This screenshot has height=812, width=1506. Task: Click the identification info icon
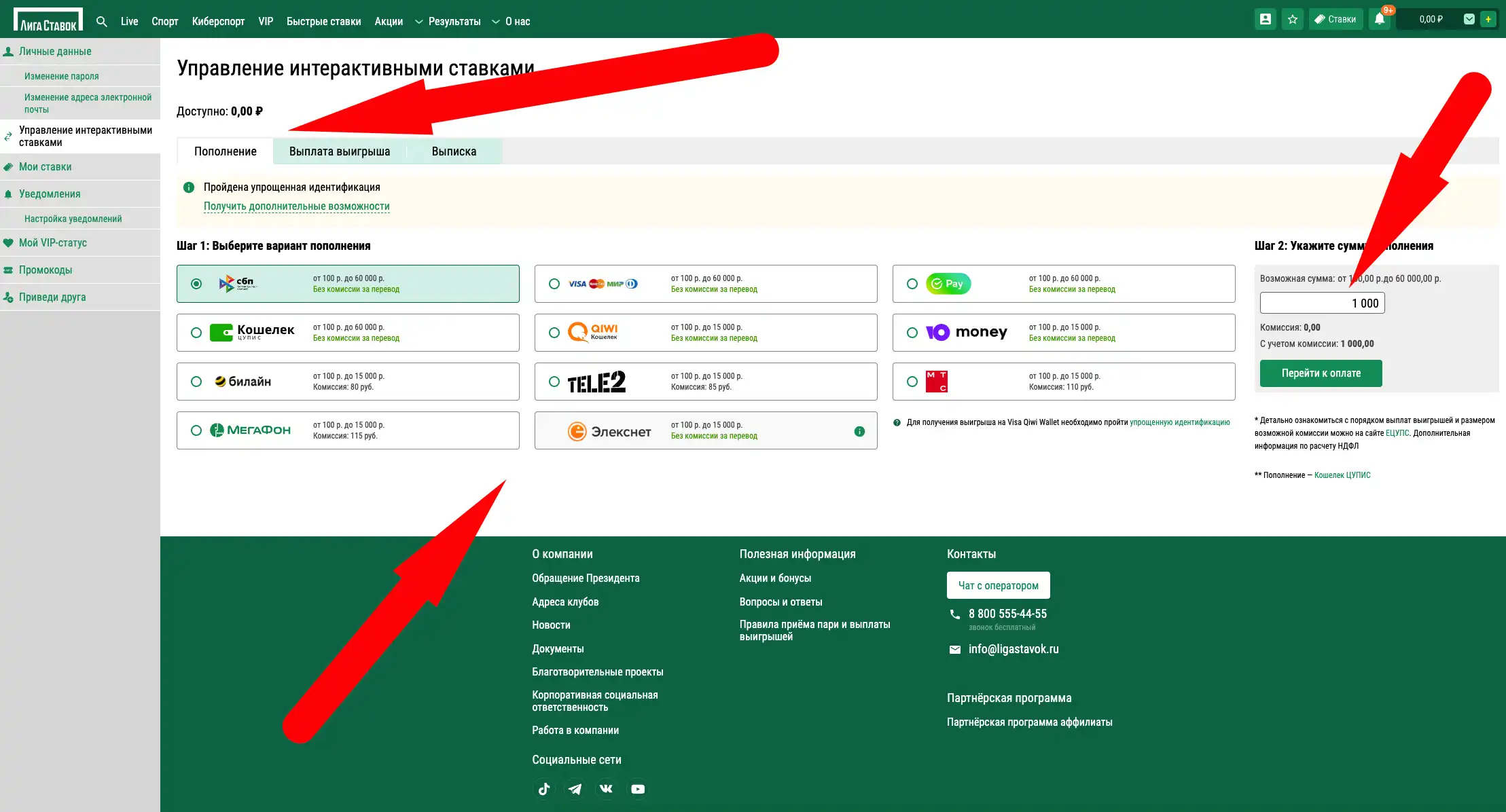[189, 187]
